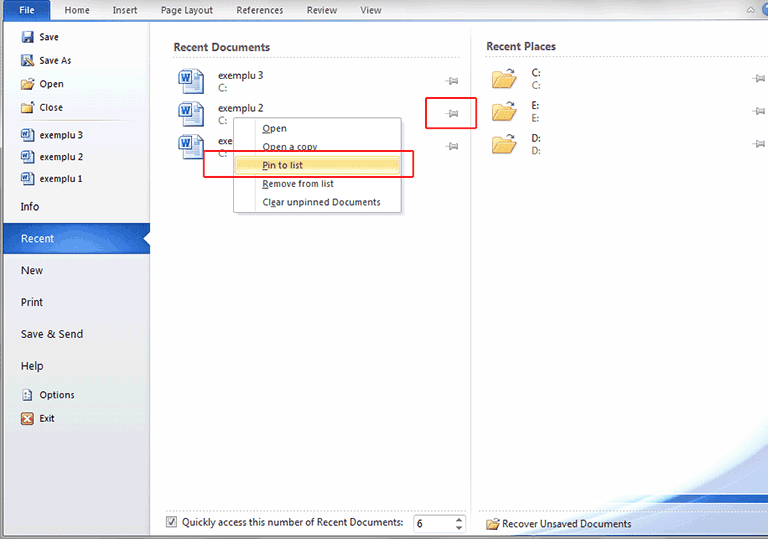Click the Open folder icon
This screenshot has width=768, height=539.
[x=27, y=84]
